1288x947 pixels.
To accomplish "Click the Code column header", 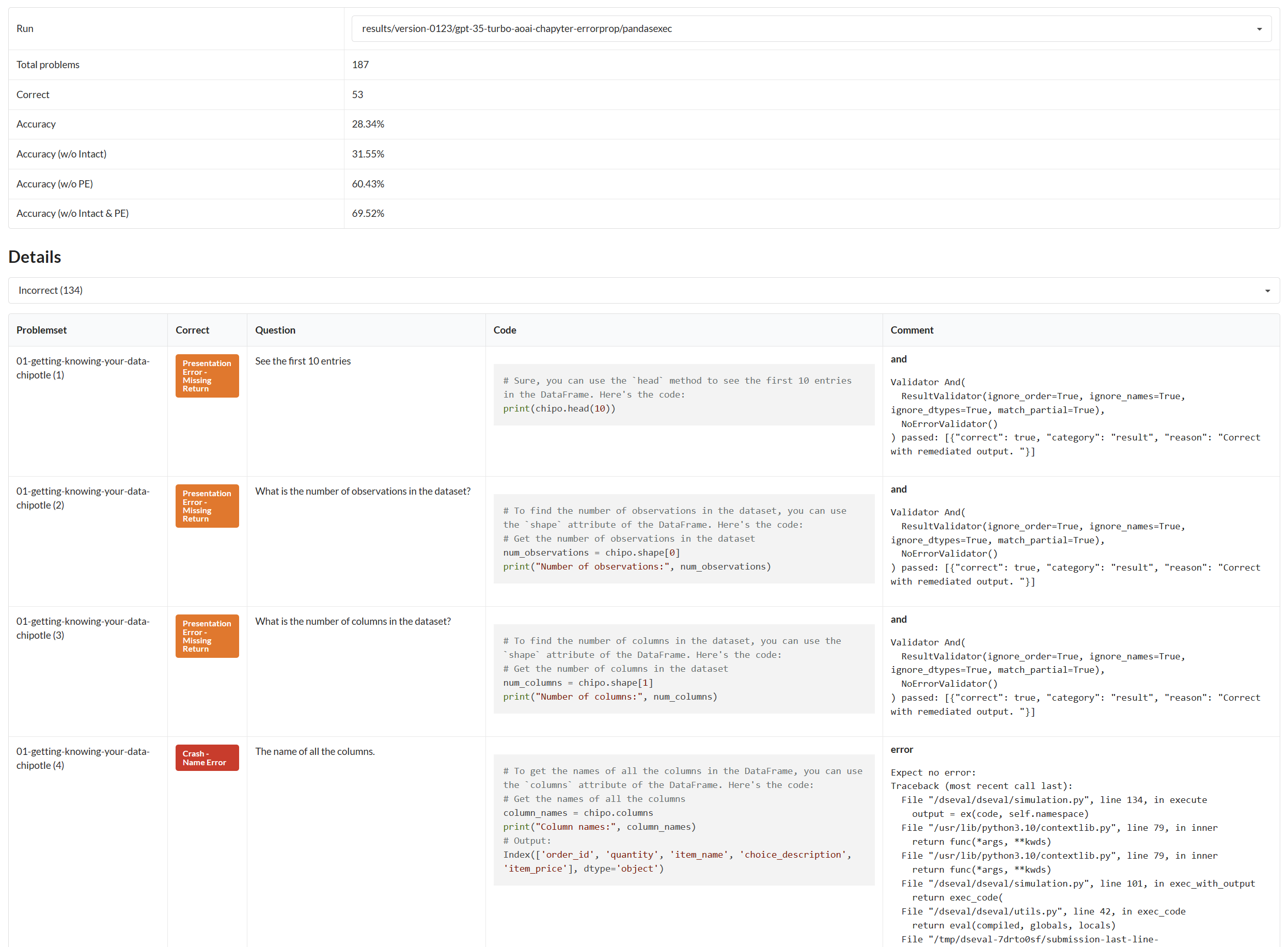I will coord(505,330).
